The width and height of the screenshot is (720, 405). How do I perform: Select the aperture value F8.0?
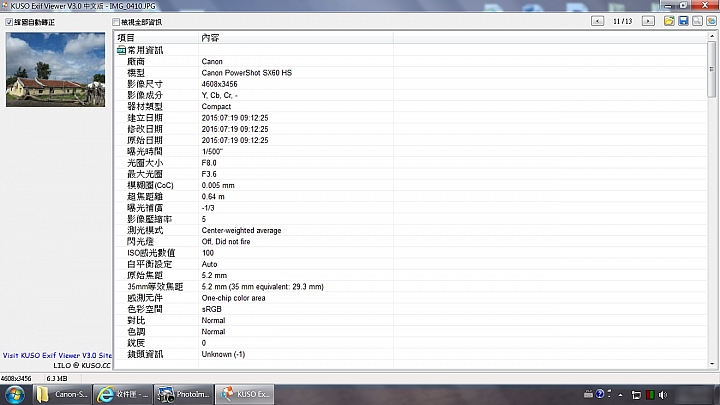tap(209, 163)
